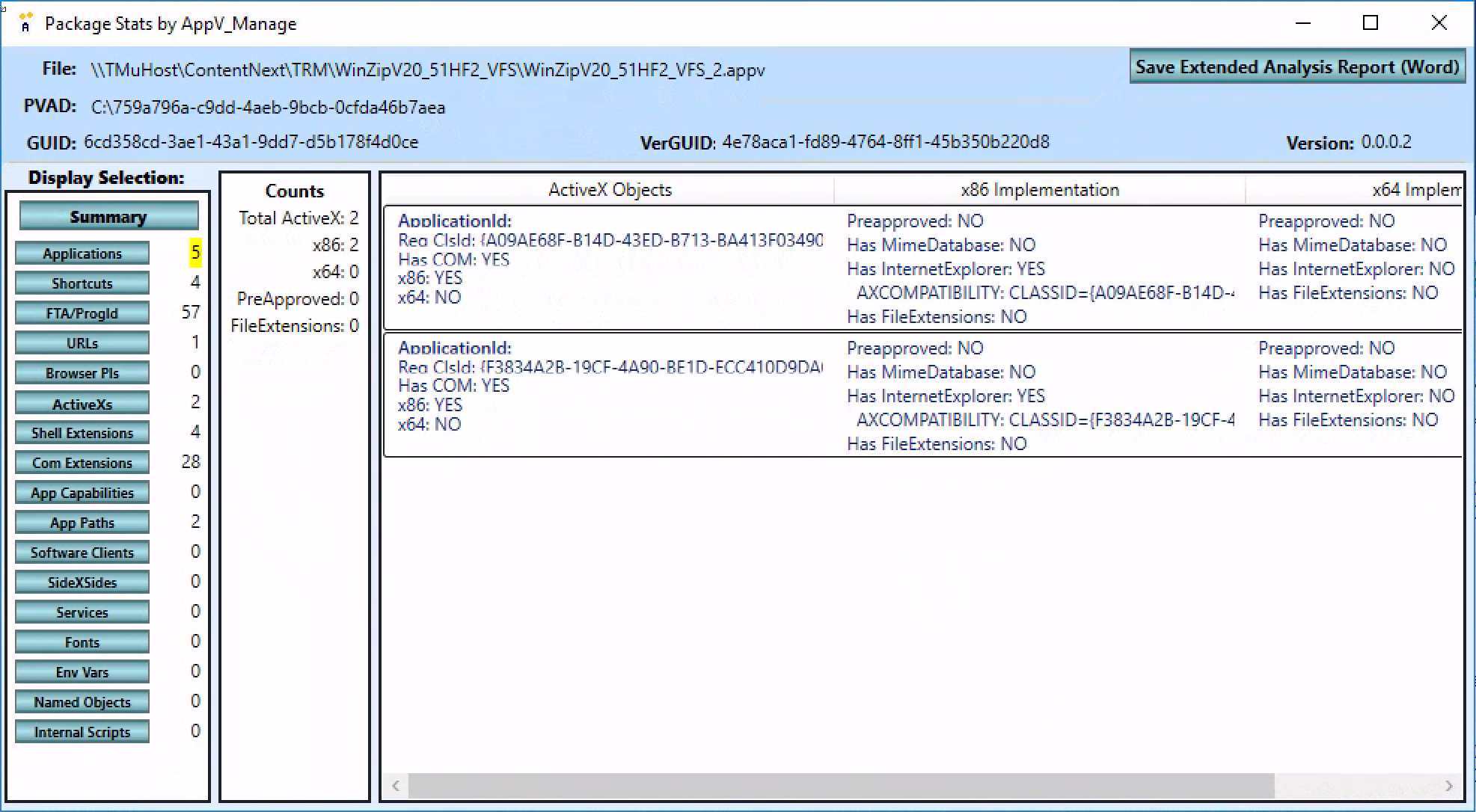Screen dimensions: 1476x812
Task: Click the horizontal scrollbar thumb
Action: point(841,786)
